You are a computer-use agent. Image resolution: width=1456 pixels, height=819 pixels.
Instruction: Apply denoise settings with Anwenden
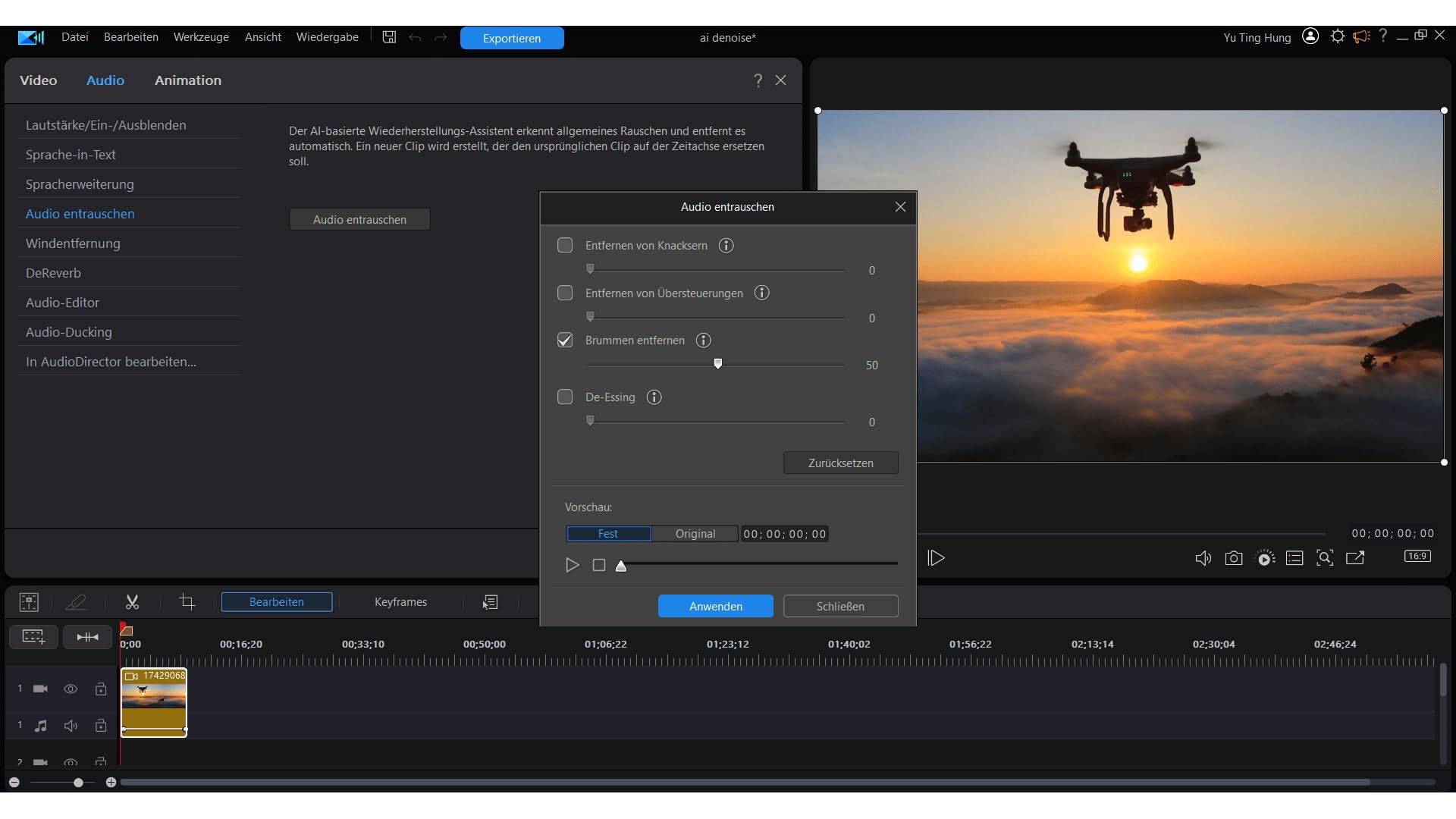pyautogui.click(x=716, y=606)
